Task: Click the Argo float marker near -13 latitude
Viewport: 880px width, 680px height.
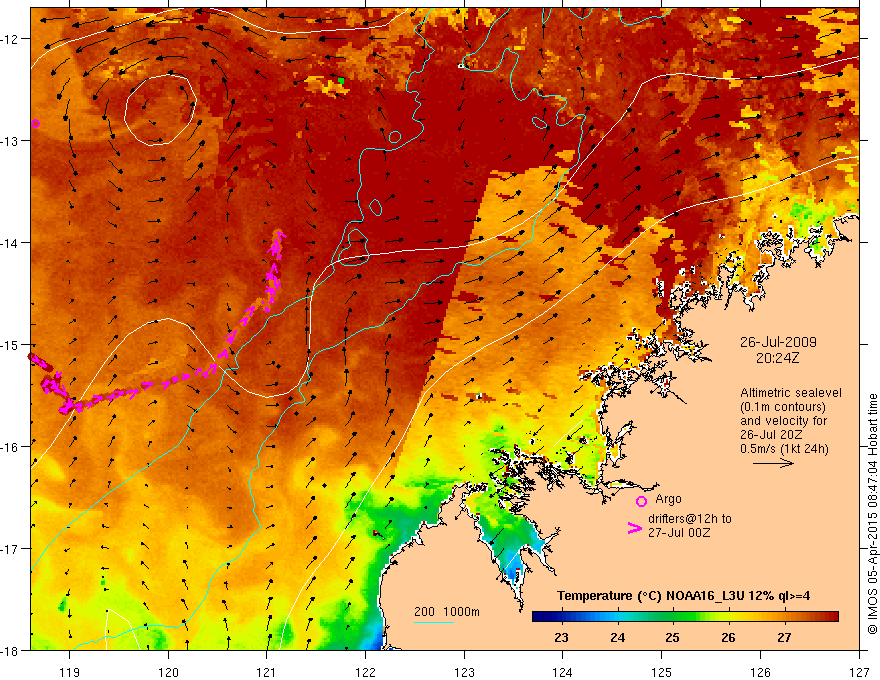Action: click(36, 123)
